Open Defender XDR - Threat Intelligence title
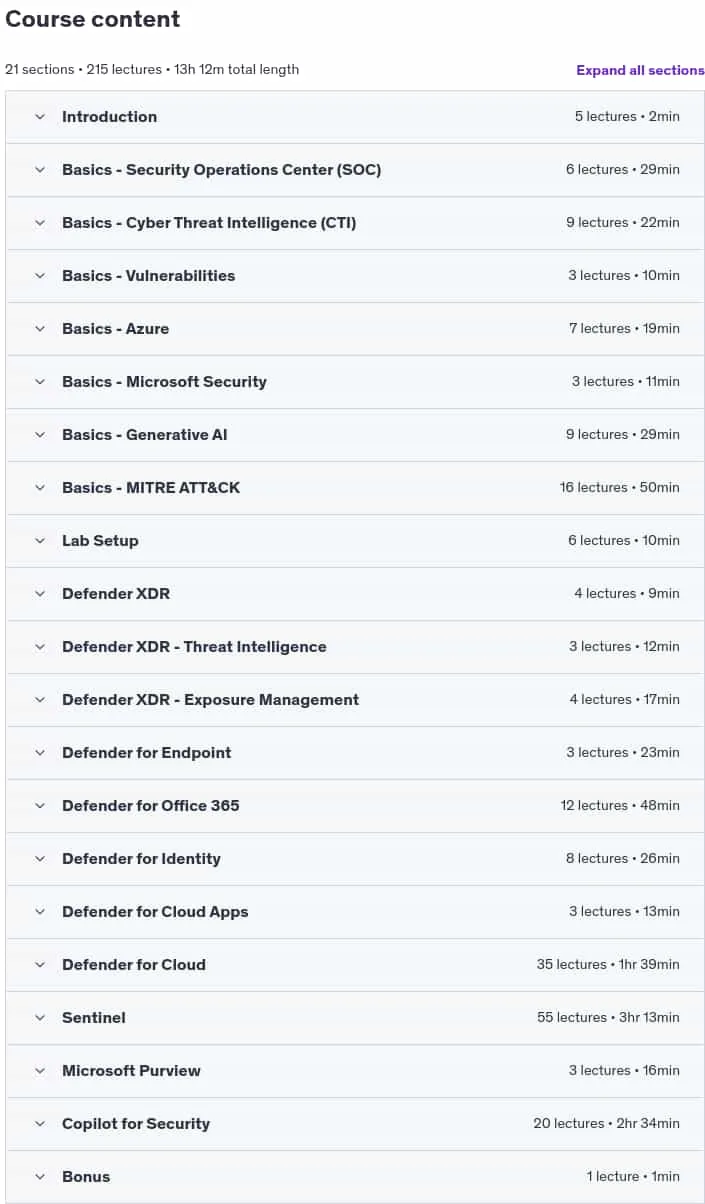Screen dimensions: 705x1204 pos(194,647)
